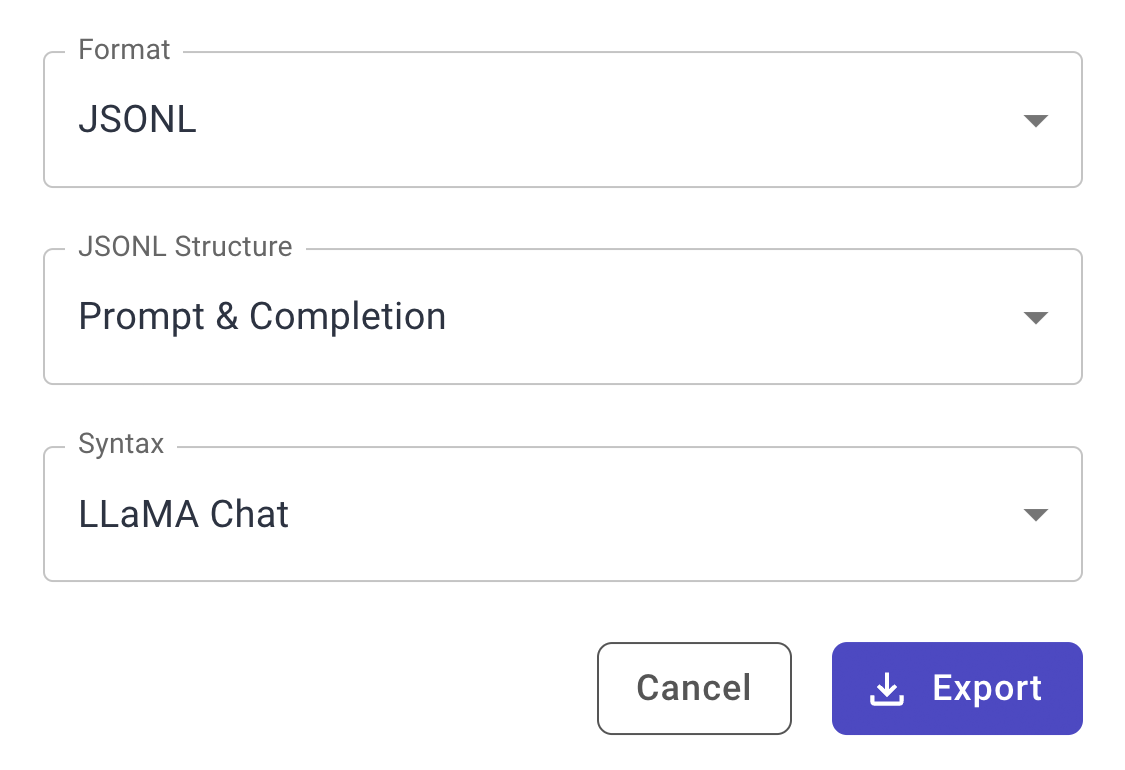Screen dimensions: 1125x770
Task: Click the Format field label
Action: click(x=124, y=49)
